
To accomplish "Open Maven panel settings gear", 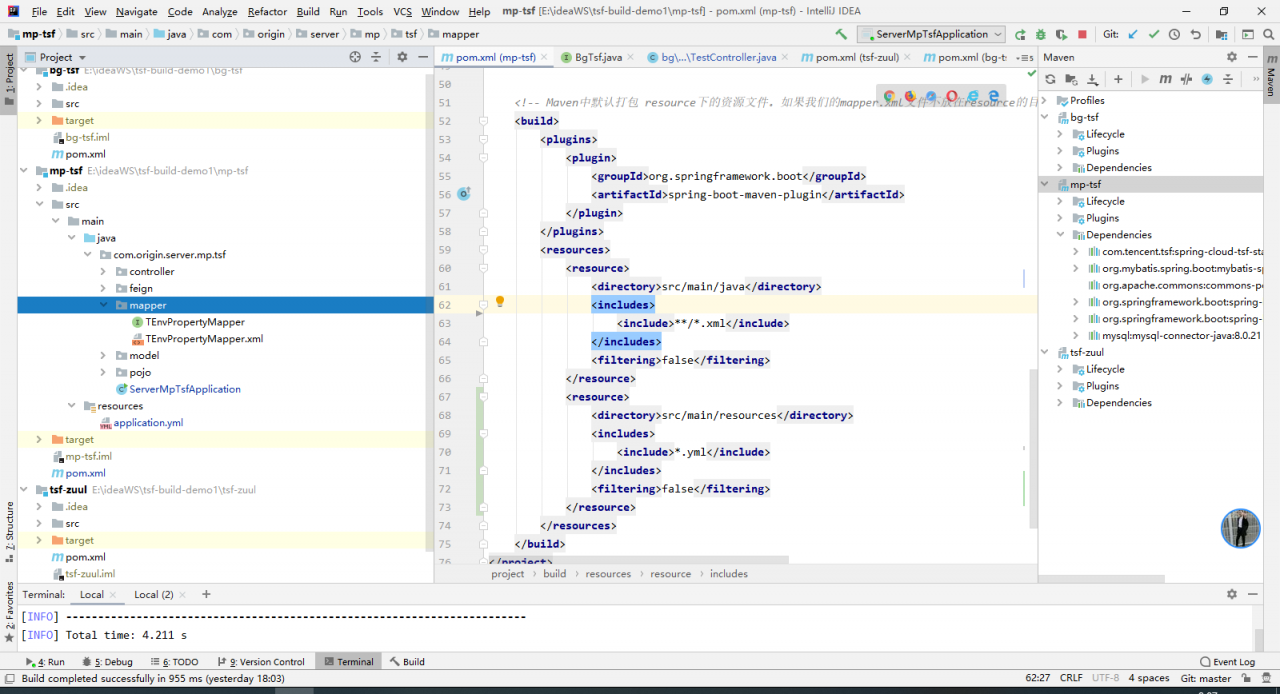I will coord(1232,57).
